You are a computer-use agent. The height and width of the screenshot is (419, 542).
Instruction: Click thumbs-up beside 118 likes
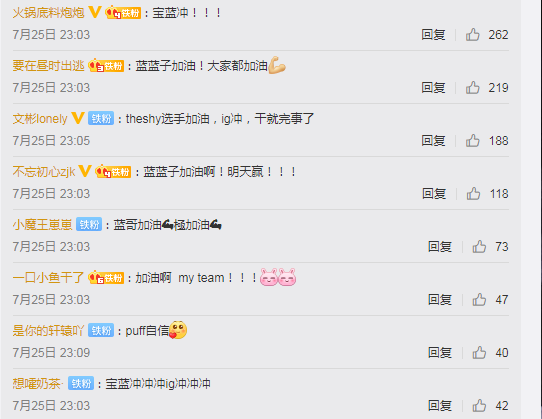pos(473,194)
